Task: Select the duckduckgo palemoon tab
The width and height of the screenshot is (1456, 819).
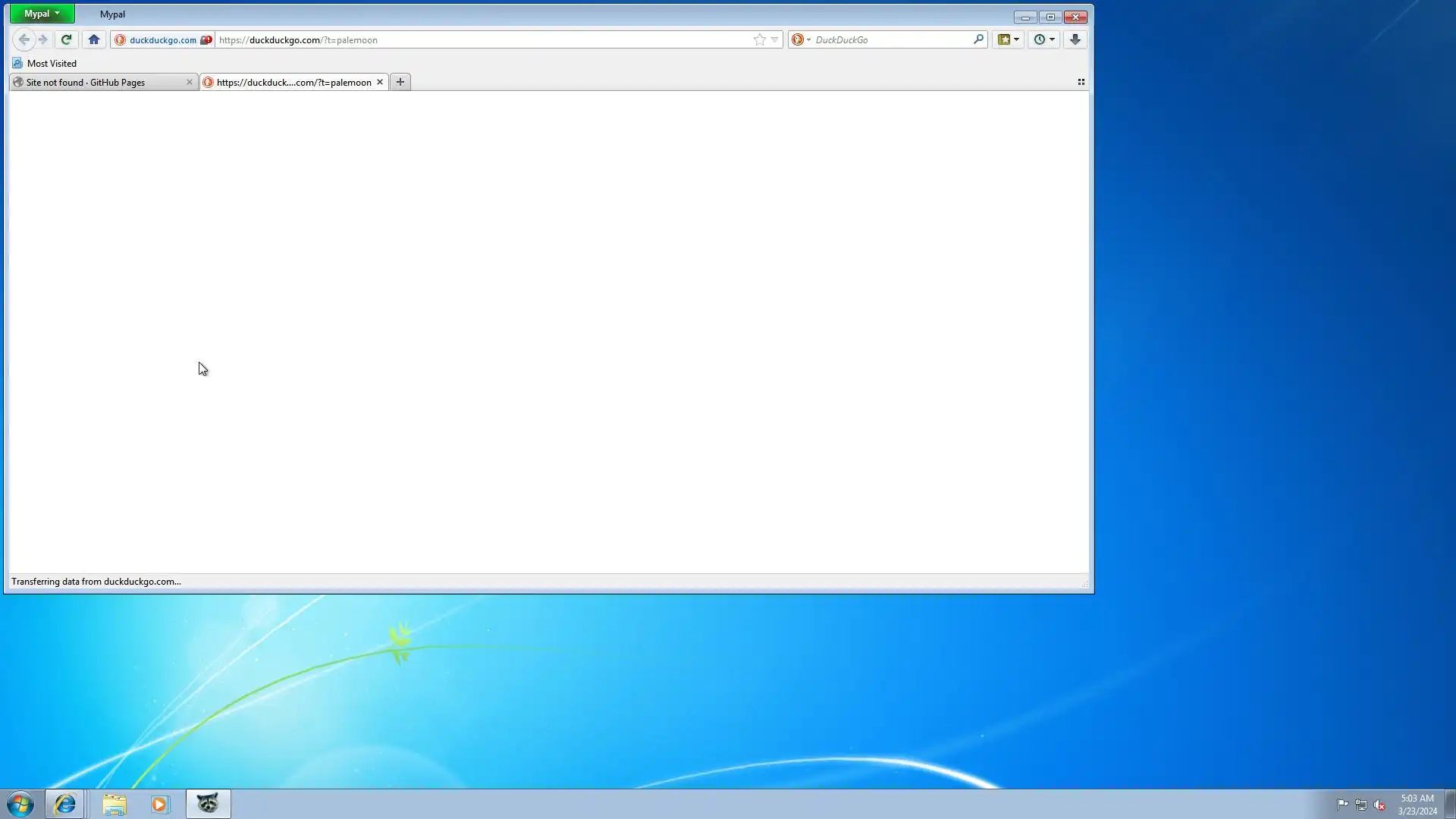Action: click(x=293, y=82)
